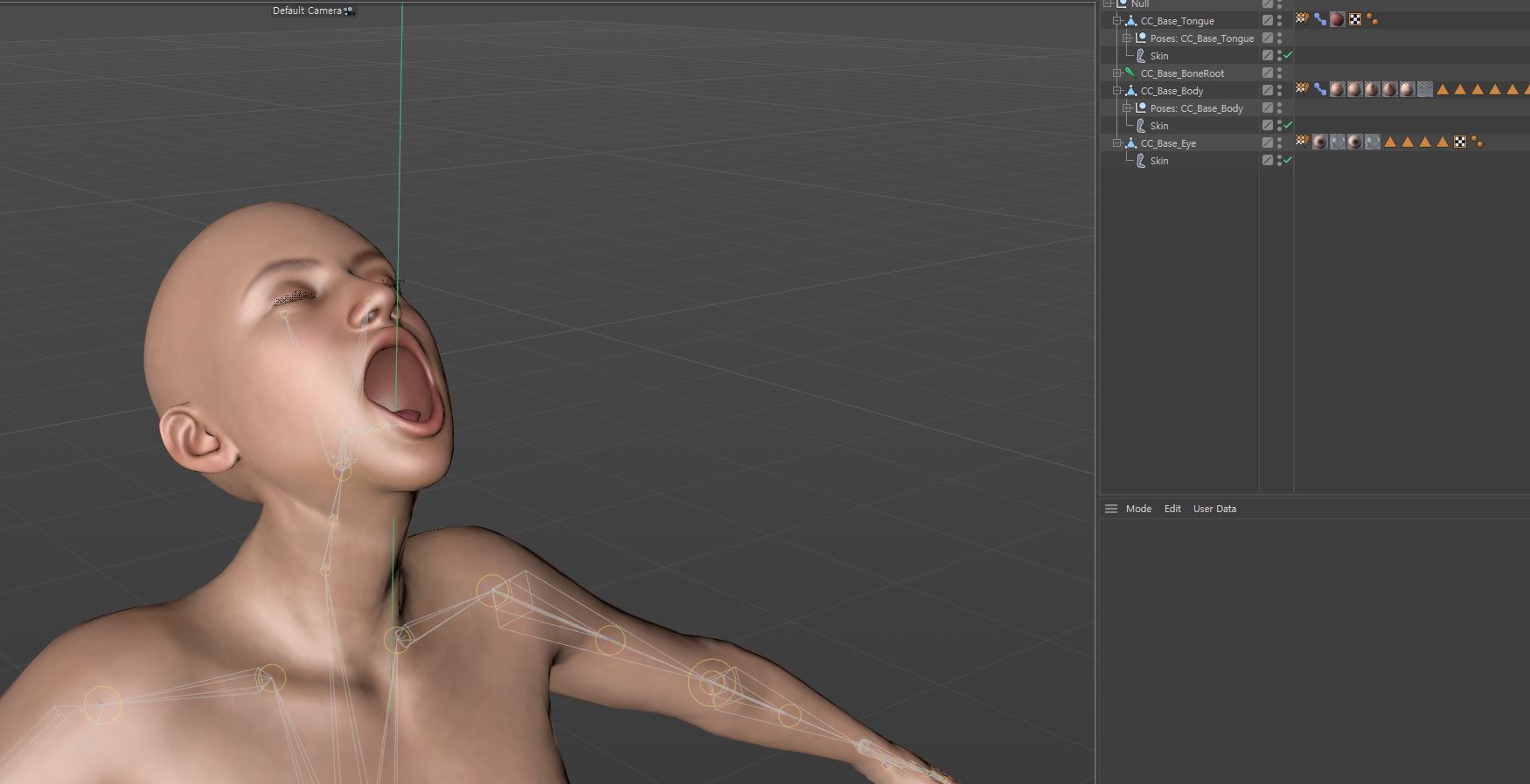Select the Weight tag on CC_Base_Eye
The image size is (1530, 784).
click(x=1302, y=141)
